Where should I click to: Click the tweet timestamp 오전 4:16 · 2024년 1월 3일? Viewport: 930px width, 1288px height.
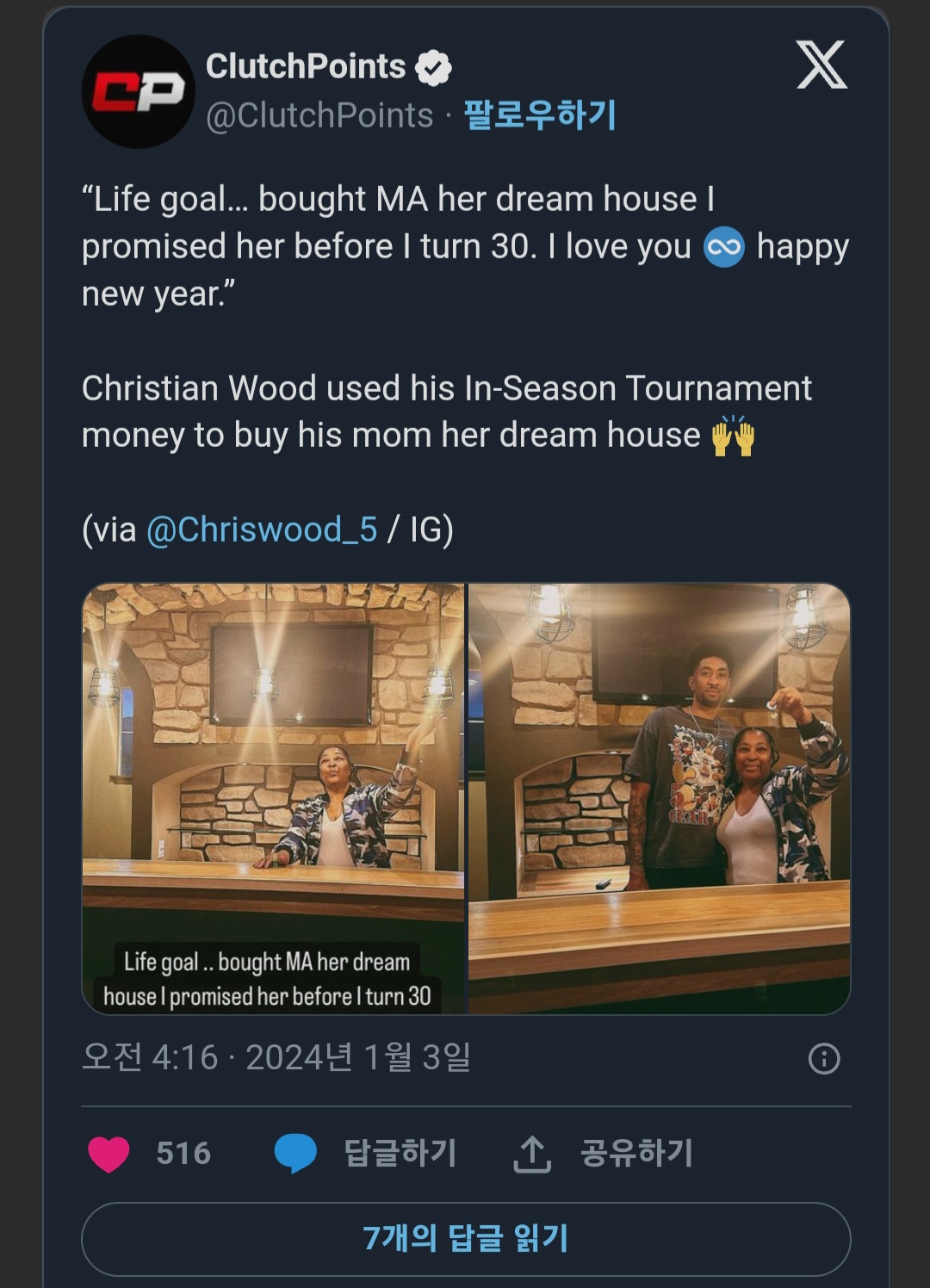click(276, 1057)
